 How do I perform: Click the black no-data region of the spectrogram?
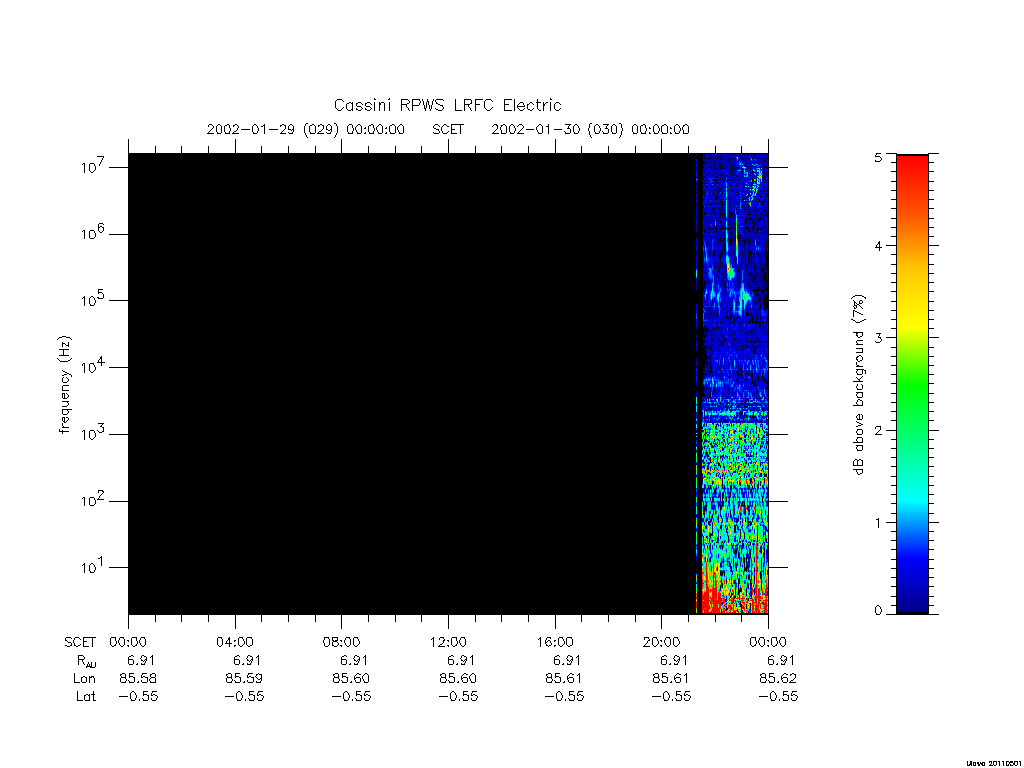(412, 384)
